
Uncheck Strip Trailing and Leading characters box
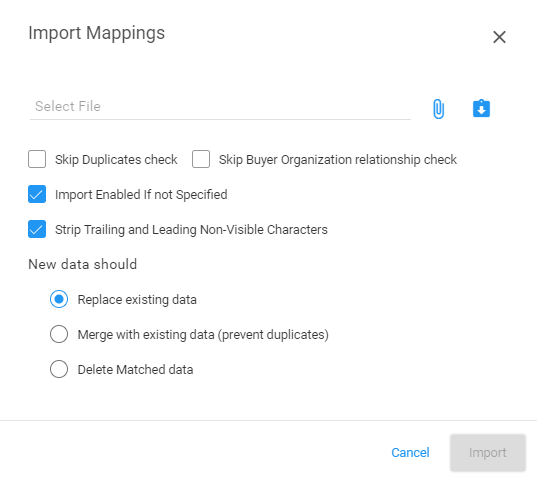pyautogui.click(x=37, y=229)
